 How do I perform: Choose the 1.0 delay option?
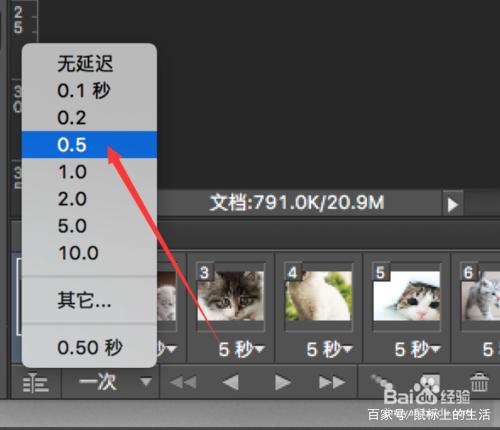click(89, 172)
